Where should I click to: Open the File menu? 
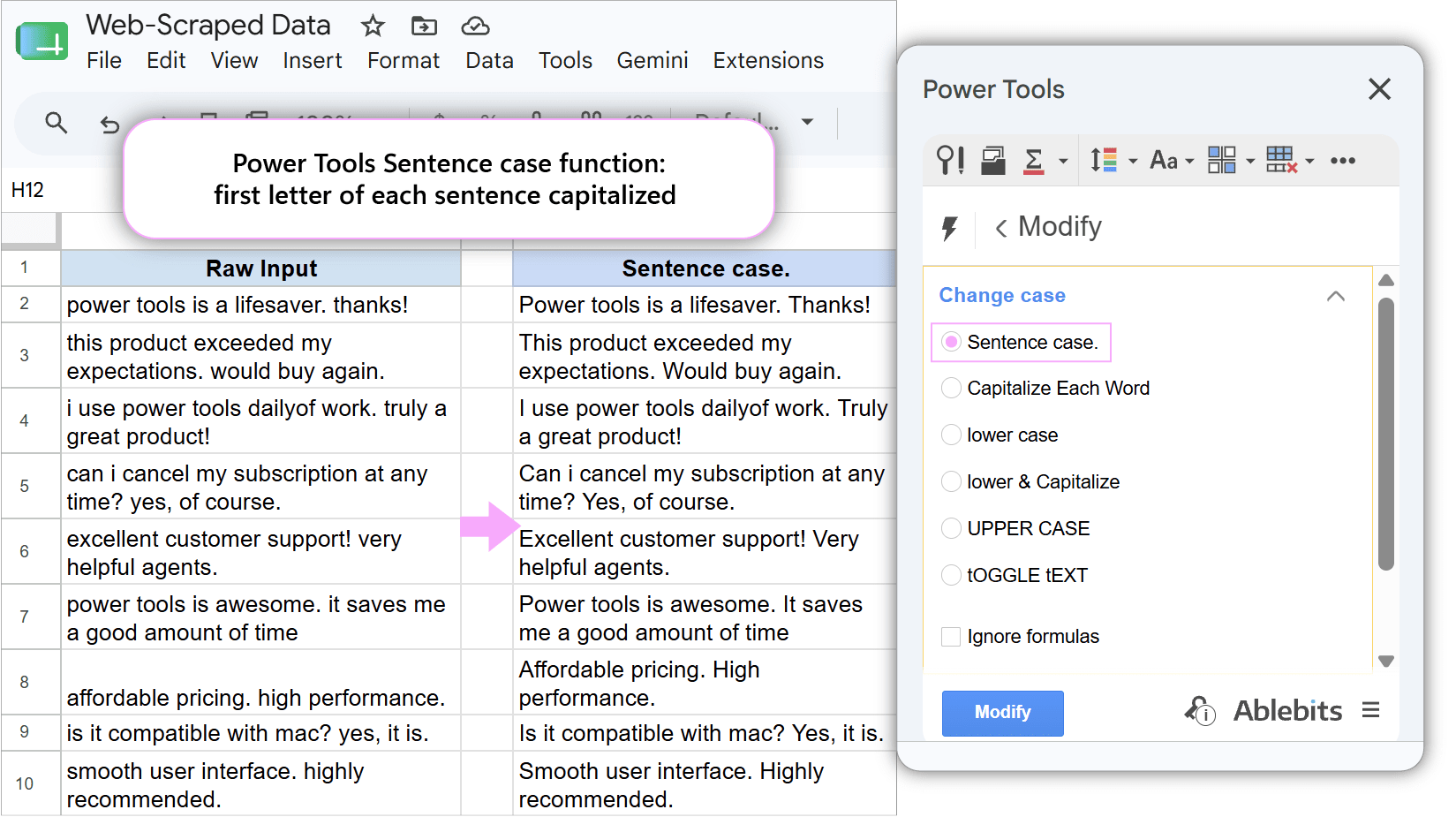[x=104, y=60]
